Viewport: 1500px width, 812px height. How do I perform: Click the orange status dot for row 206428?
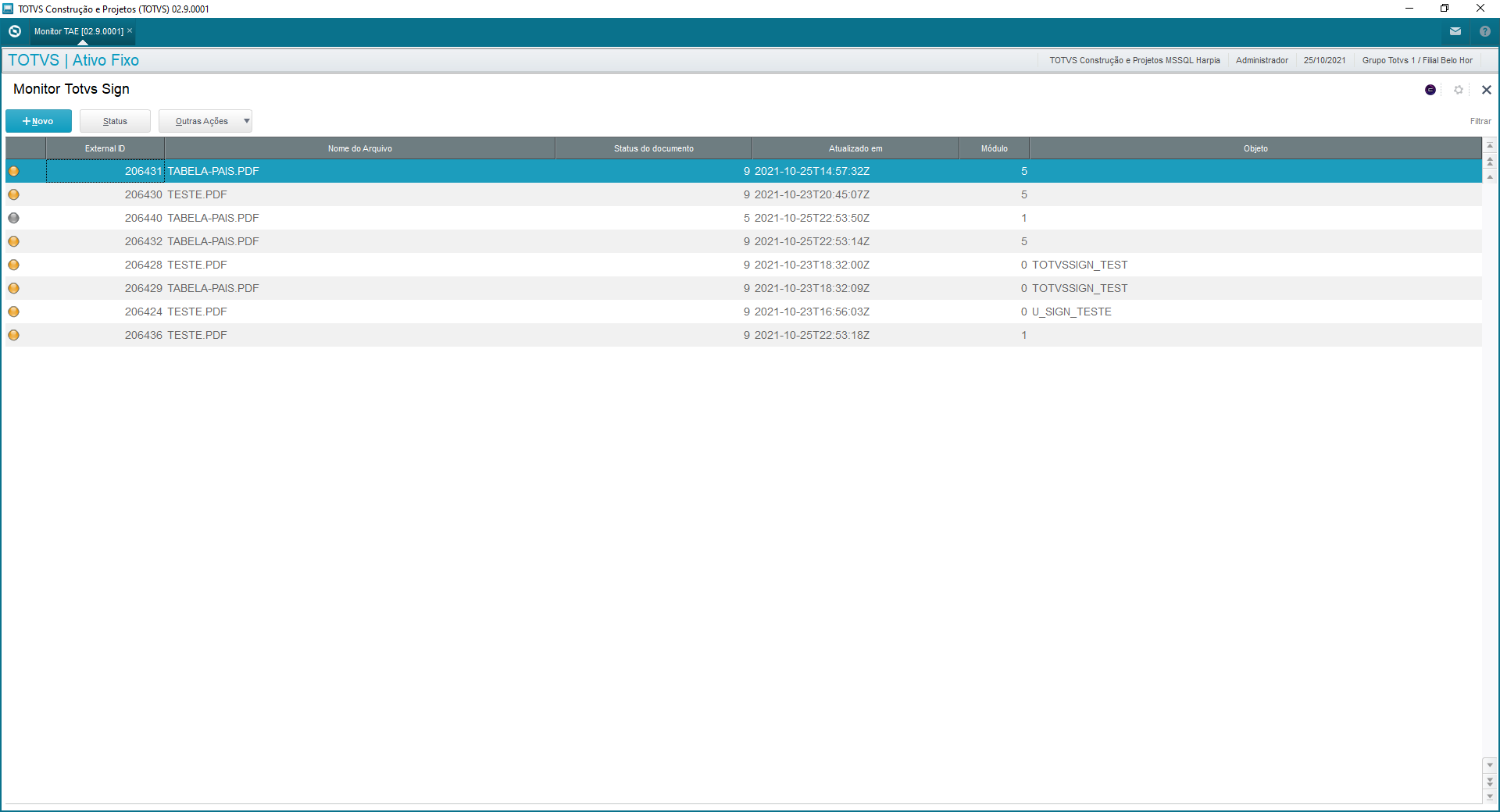click(x=13, y=265)
